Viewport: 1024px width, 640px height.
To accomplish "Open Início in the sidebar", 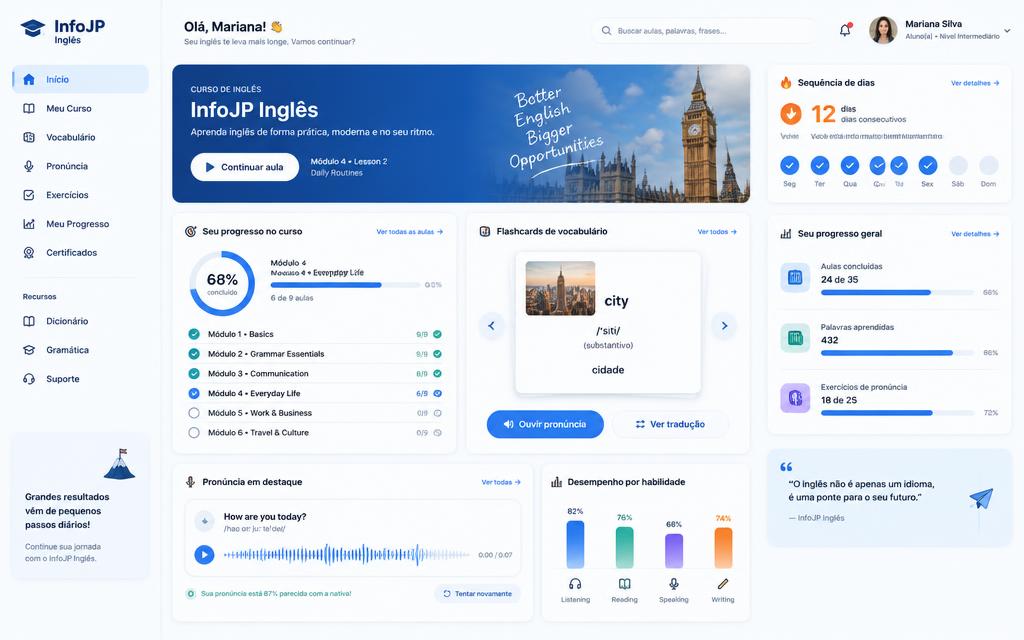I will 80,79.
